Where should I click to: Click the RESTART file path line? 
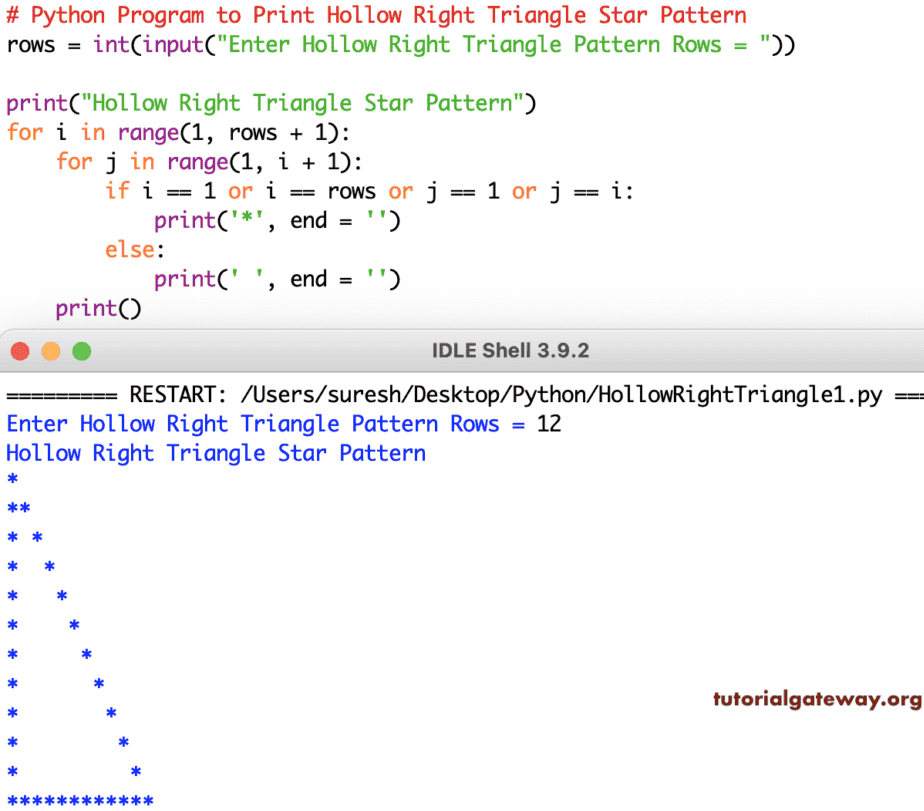pos(460,394)
